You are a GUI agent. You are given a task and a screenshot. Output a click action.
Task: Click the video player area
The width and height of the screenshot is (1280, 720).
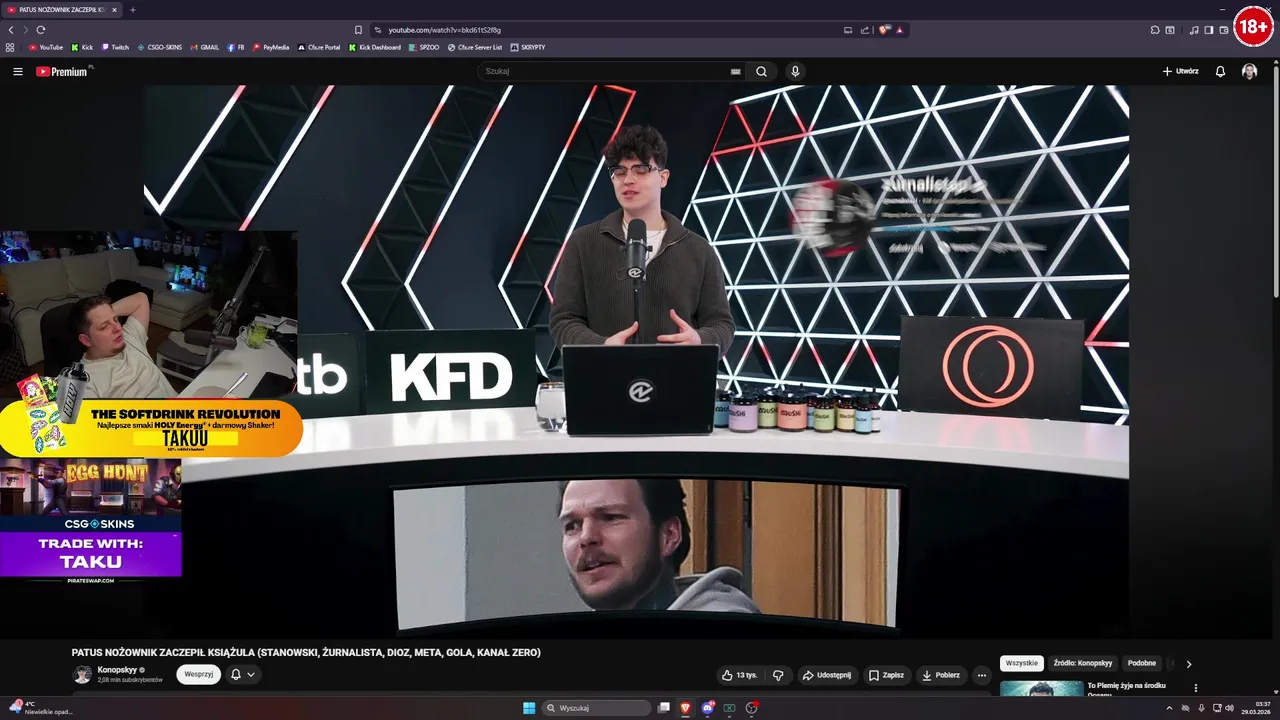coord(636,361)
